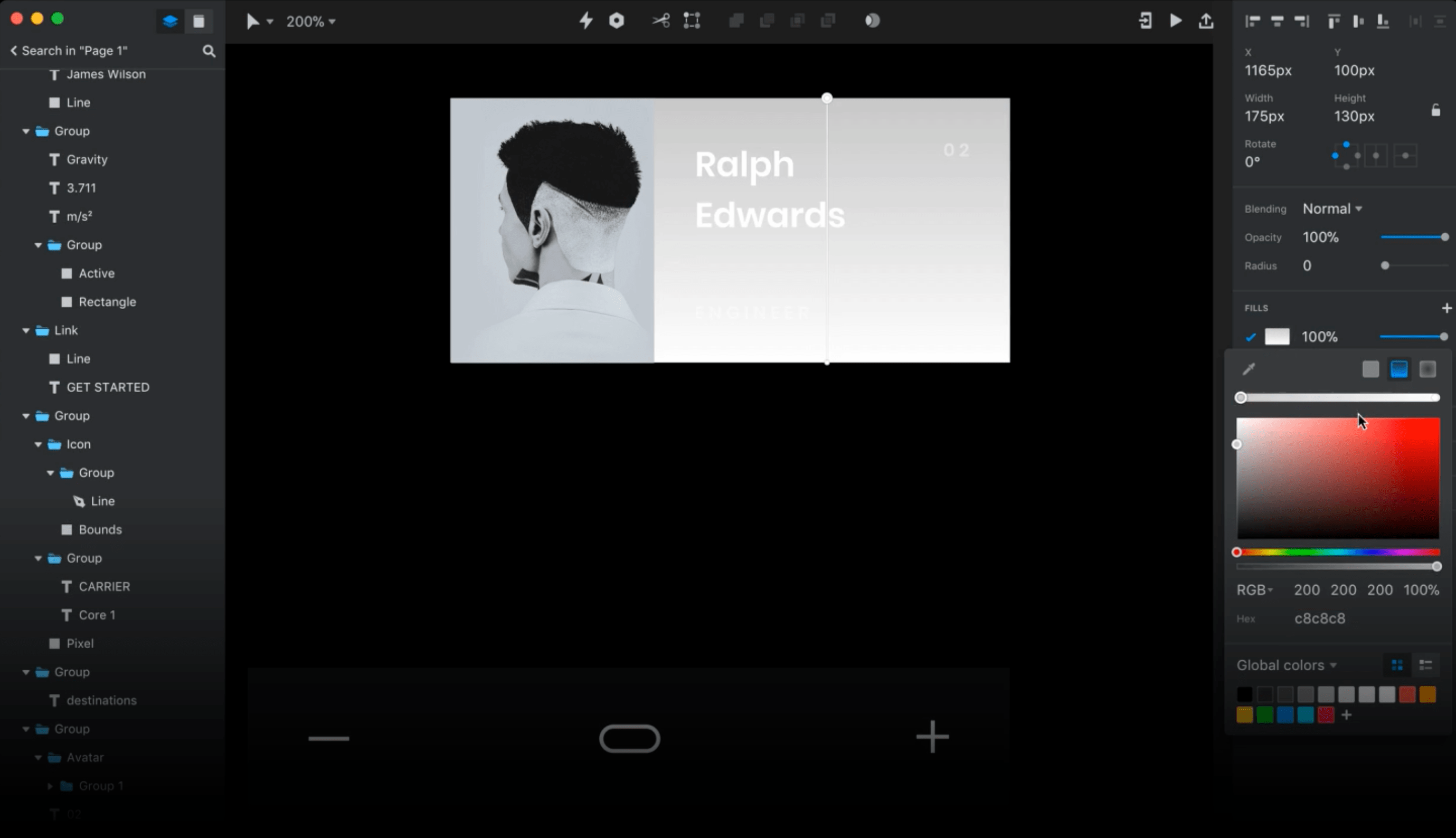Select solid color fill type
The image size is (1456, 838).
point(1370,369)
